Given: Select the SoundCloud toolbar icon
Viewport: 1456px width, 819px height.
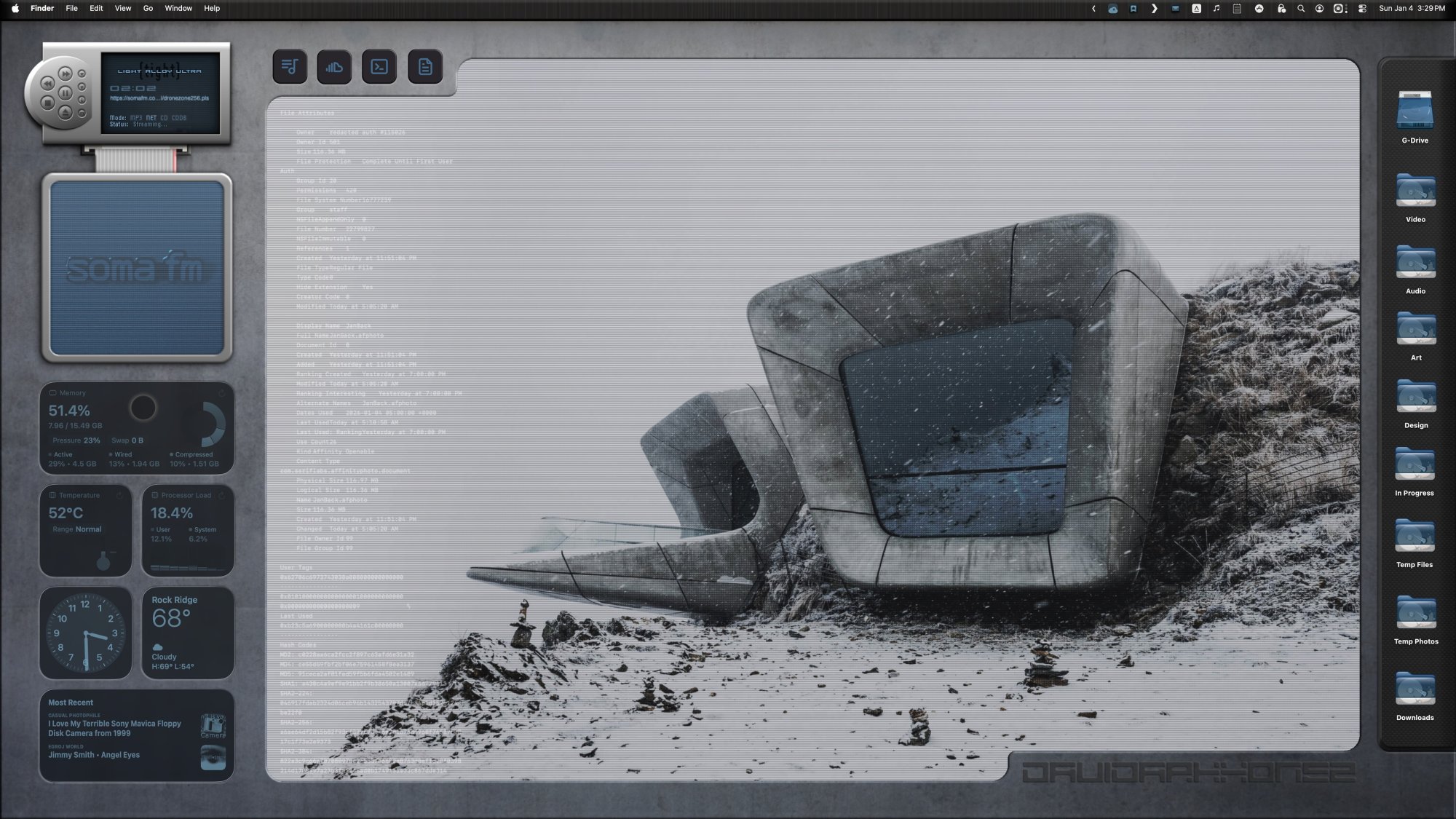Looking at the screenshot, I should pyautogui.click(x=335, y=66).
